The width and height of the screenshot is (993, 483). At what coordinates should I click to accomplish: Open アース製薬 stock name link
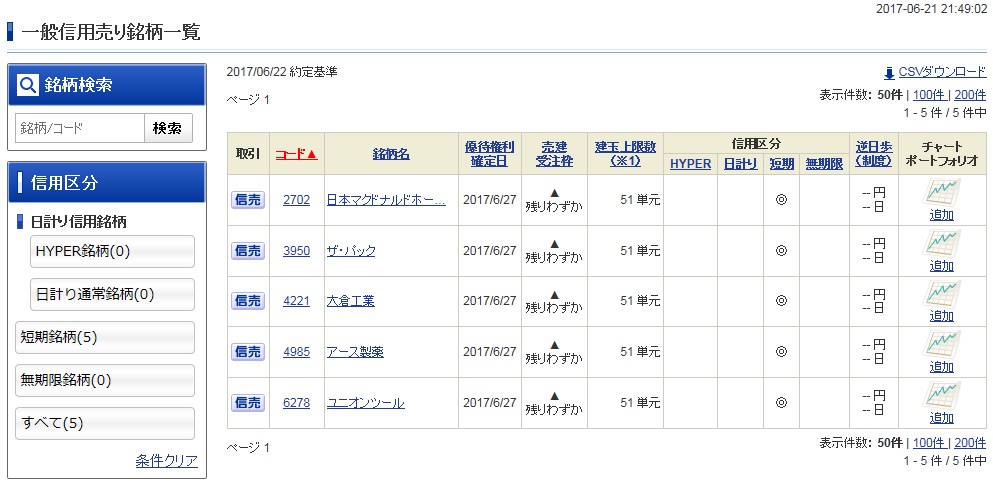(x=355, y=352)
